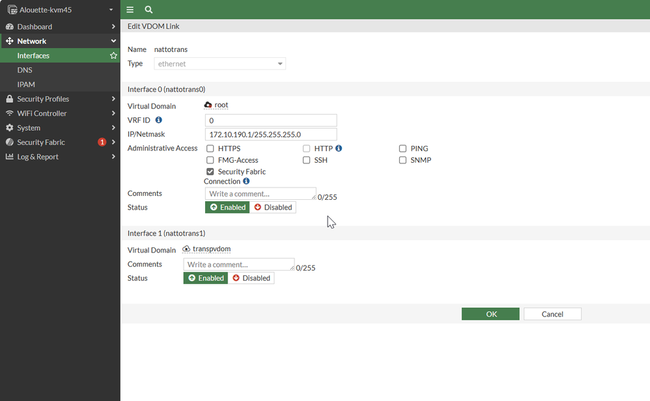Click the Interface 0 (nattotrans0) header

pos(166,89)
